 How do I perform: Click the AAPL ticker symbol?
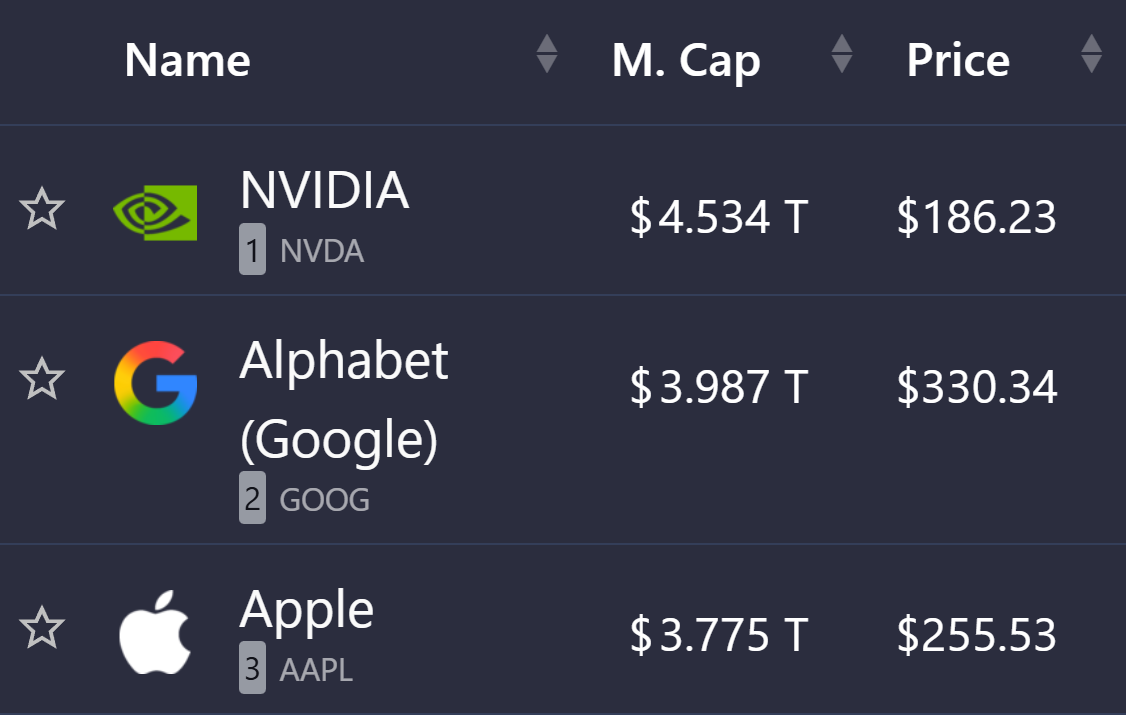[316, 670]
